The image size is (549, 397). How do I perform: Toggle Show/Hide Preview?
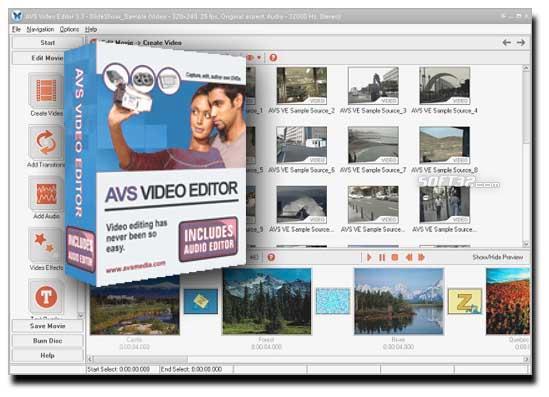[498, 257]
